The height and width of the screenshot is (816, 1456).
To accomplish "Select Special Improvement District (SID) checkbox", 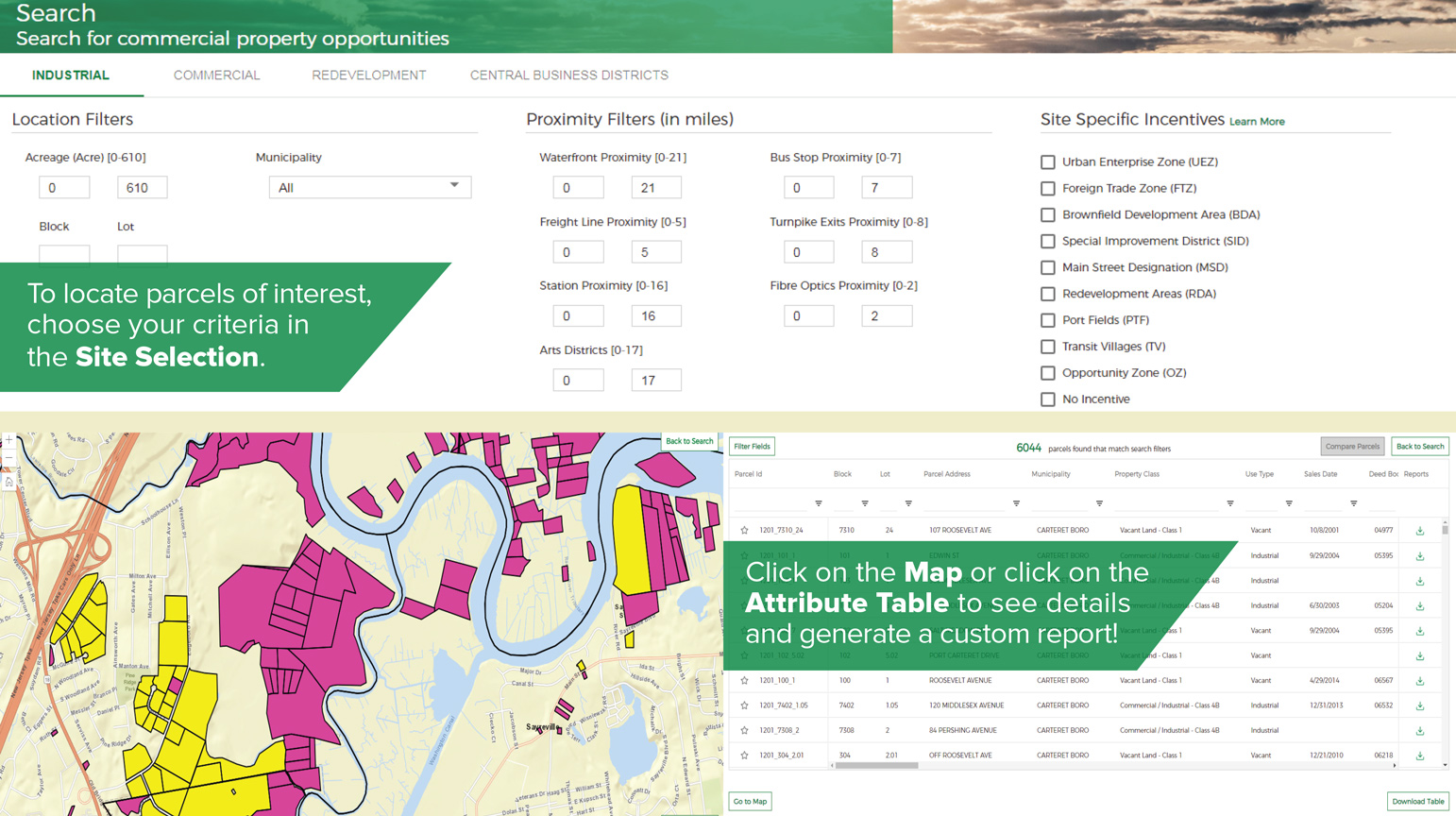I will tap(1048, 242).
